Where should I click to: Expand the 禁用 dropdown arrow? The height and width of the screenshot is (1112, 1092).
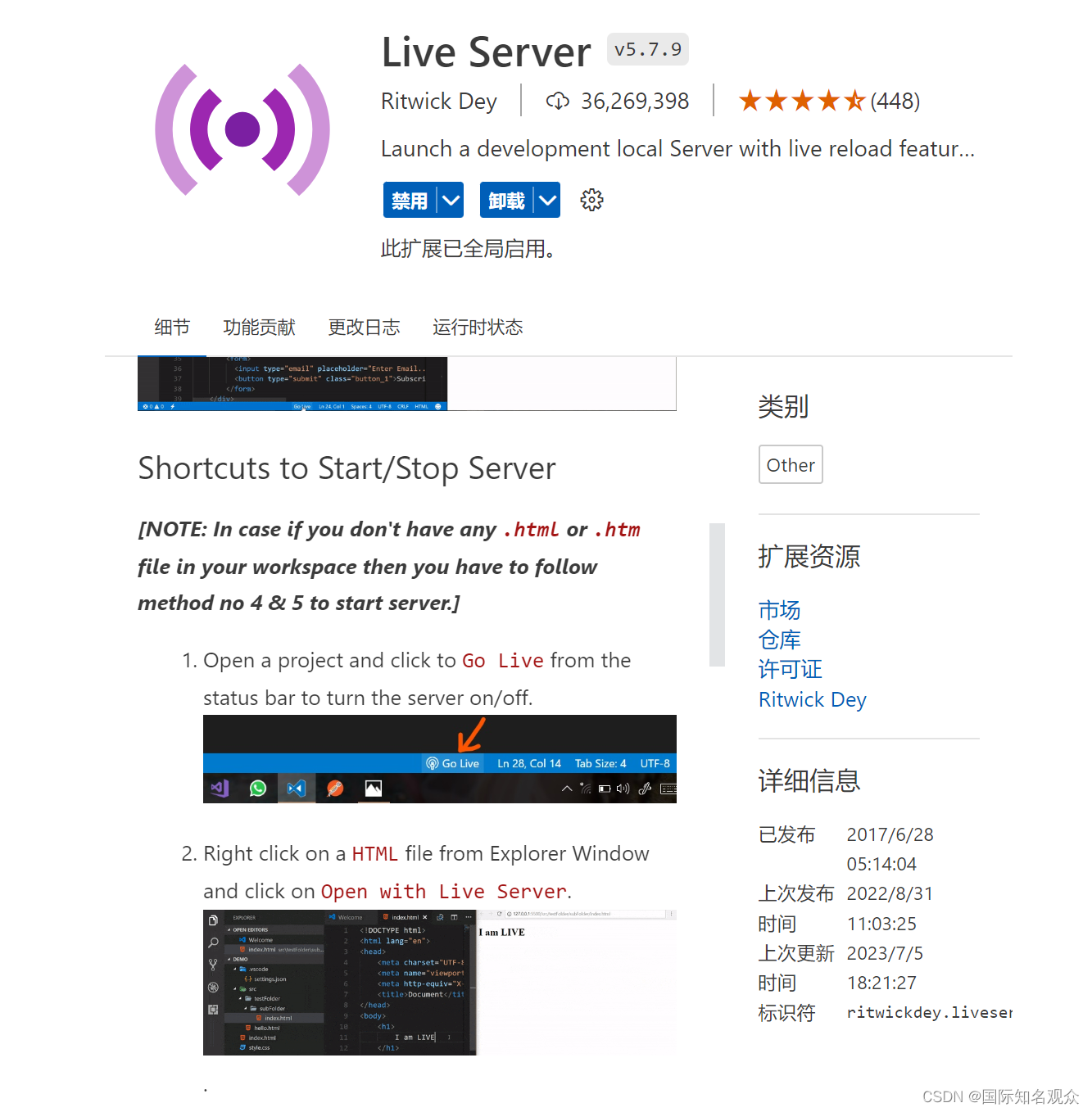click(451, 200)
